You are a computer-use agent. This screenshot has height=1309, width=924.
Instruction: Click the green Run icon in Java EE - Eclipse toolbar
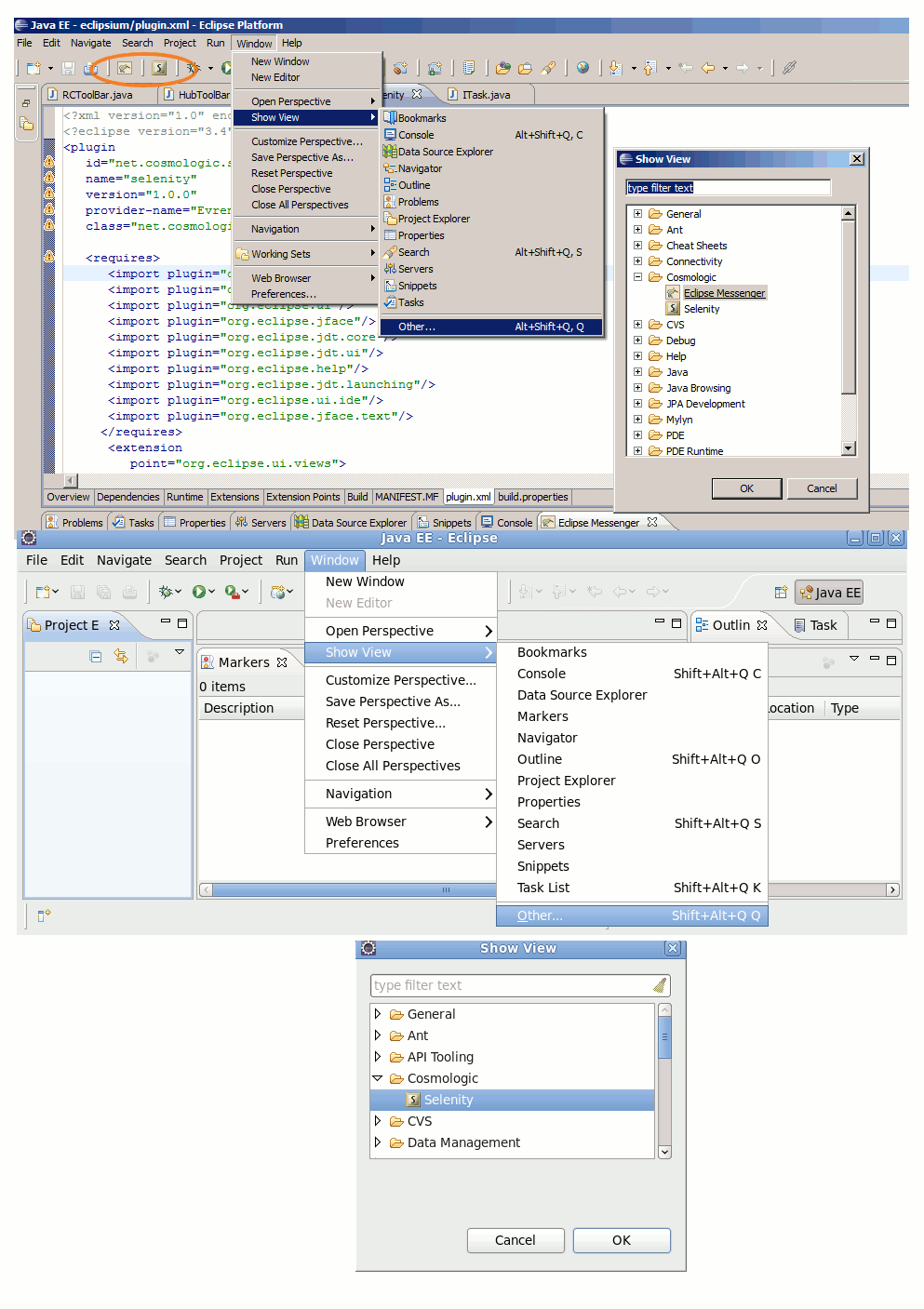pos(199,592)
